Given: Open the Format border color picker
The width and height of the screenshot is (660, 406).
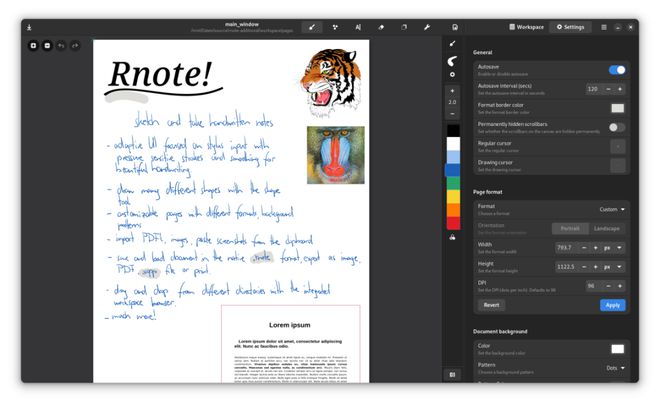Looking at the screenshot, I should point(617,109).
